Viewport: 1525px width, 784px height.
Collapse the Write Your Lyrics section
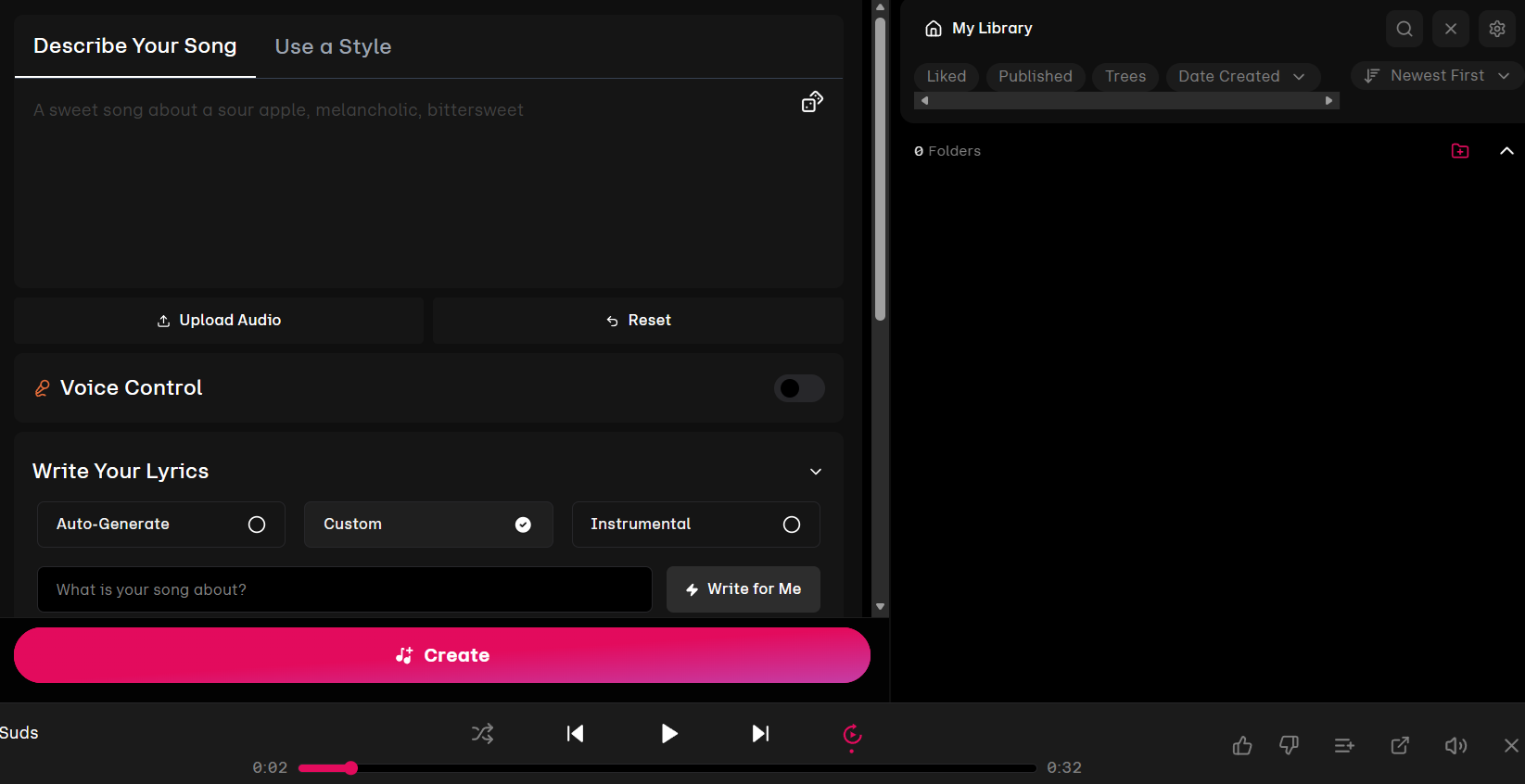[x=816, y=472]
